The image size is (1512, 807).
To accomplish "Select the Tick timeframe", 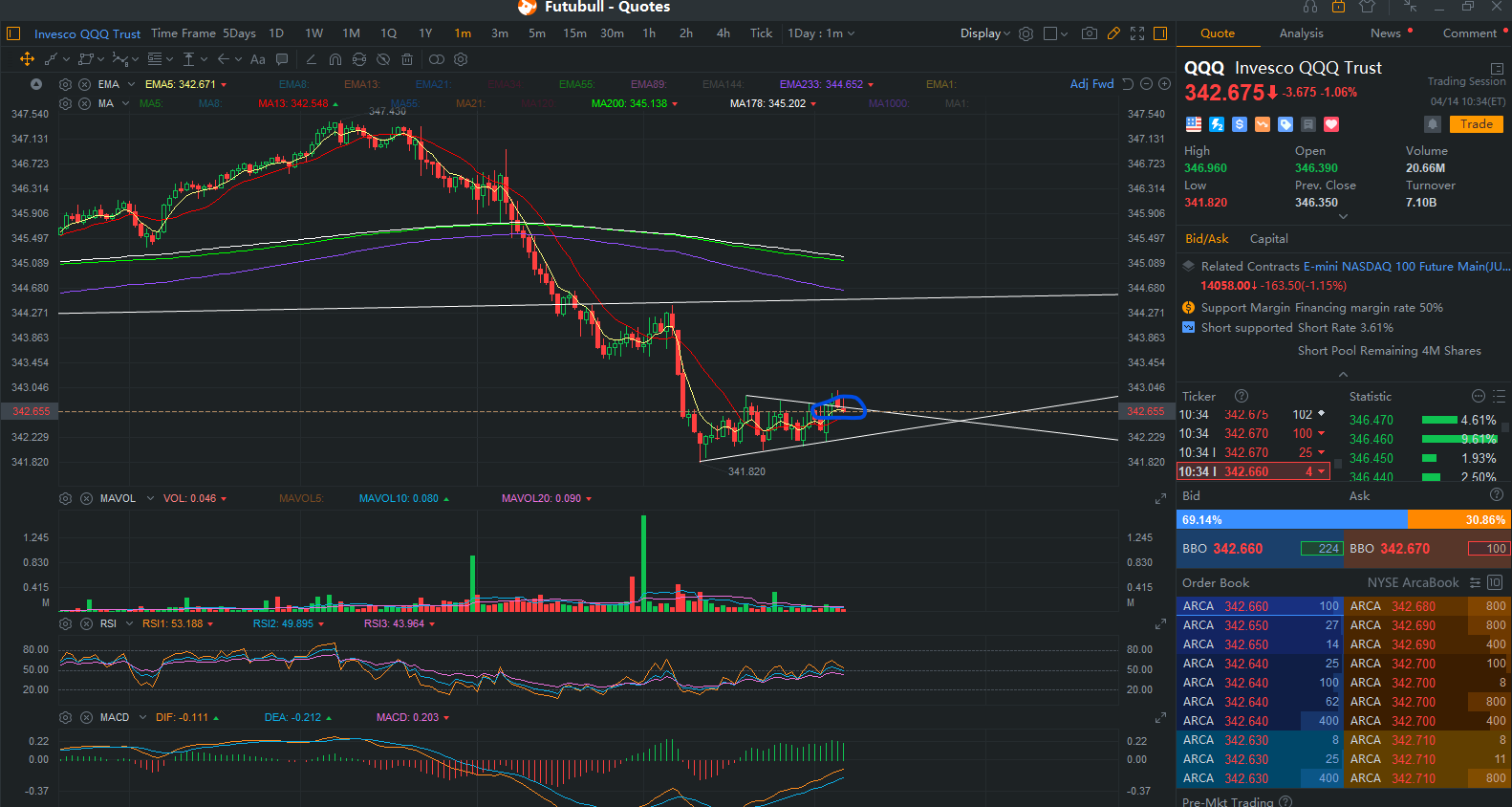I will click(x=761, y=33).
